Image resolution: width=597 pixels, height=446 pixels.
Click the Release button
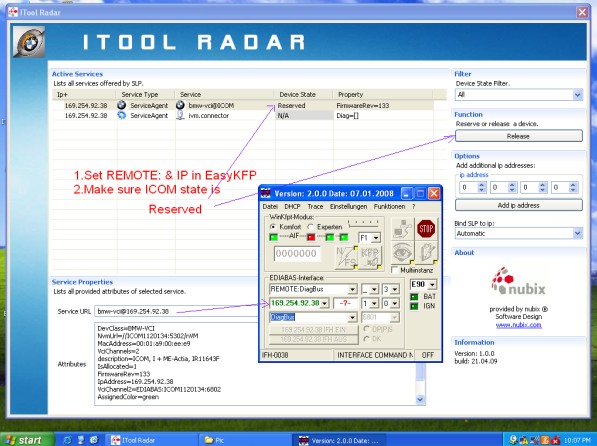(x=519, y=136)
